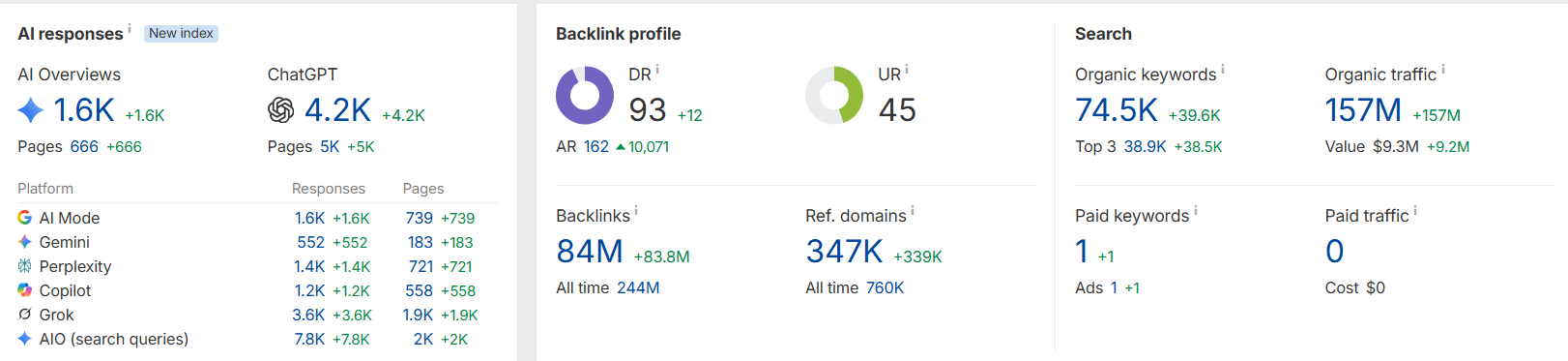This screenshot has width=1568, height=361.
Task: Open AI Mode 1.6K responses link
Action: point(309,218)
